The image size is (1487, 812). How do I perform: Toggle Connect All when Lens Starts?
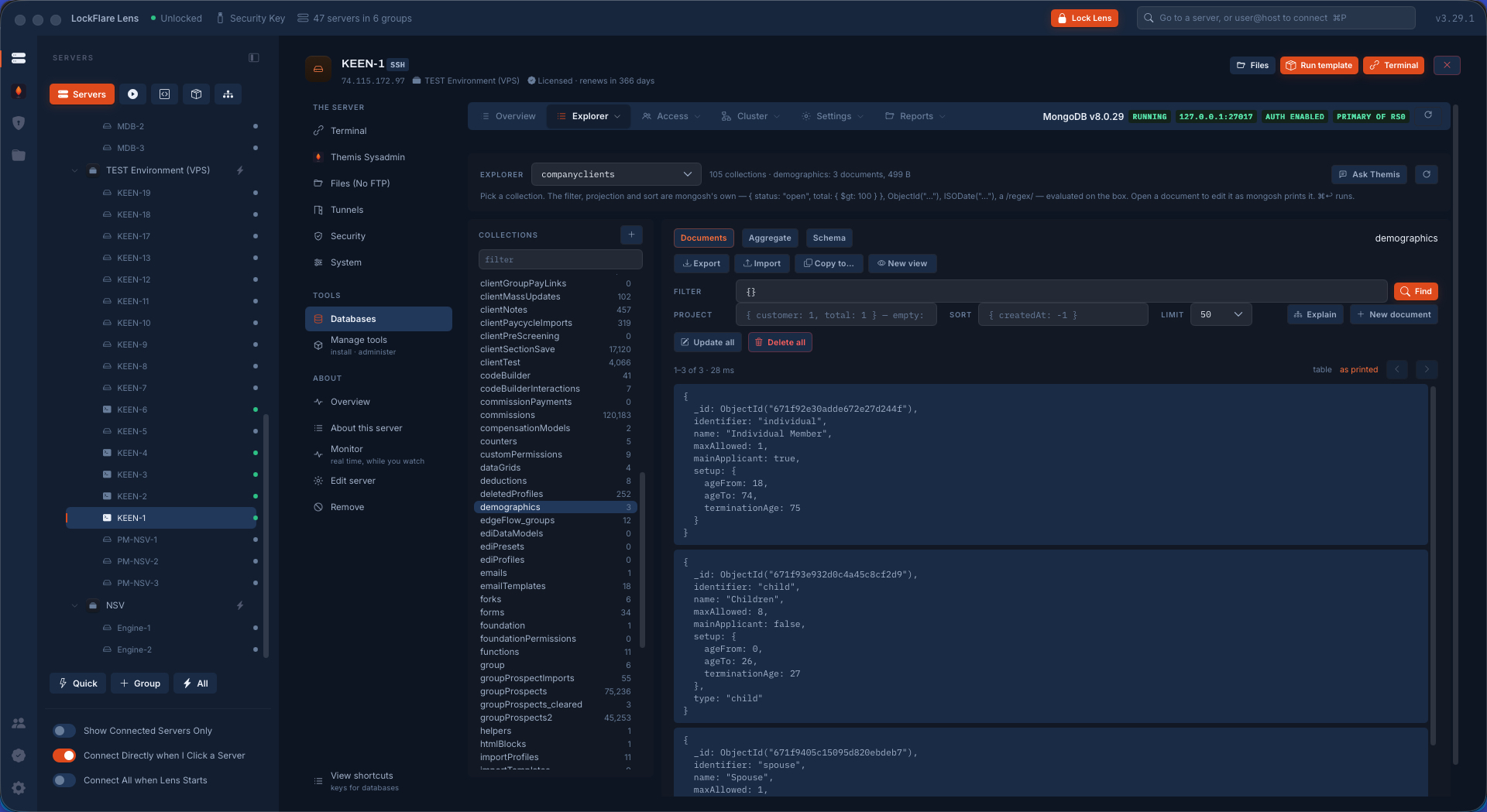(x=64, y=780)
